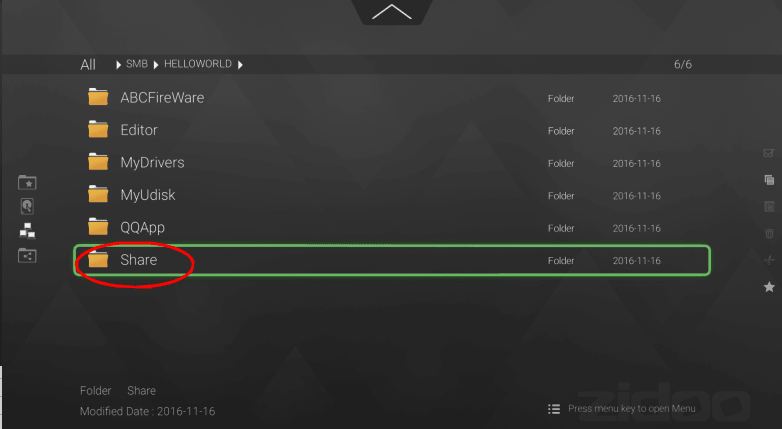Click the arrow after HELLOWORLD breadcrumb
The height and width of the screenshot is (429, 782).
tap(240, 65)
